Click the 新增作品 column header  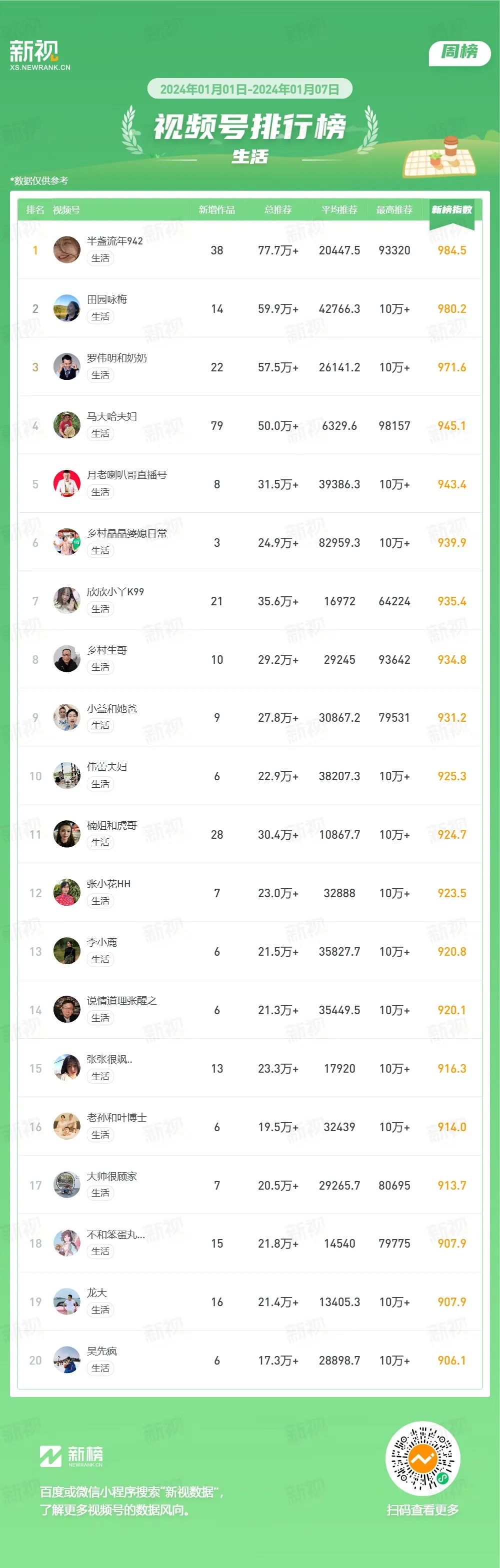click(x=217, y=209)
